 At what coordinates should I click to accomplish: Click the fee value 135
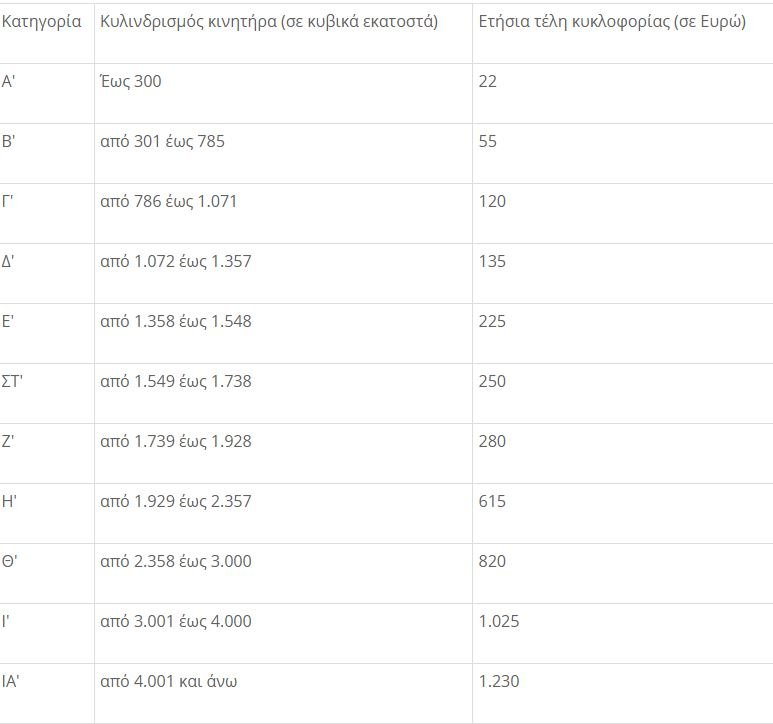493,261
